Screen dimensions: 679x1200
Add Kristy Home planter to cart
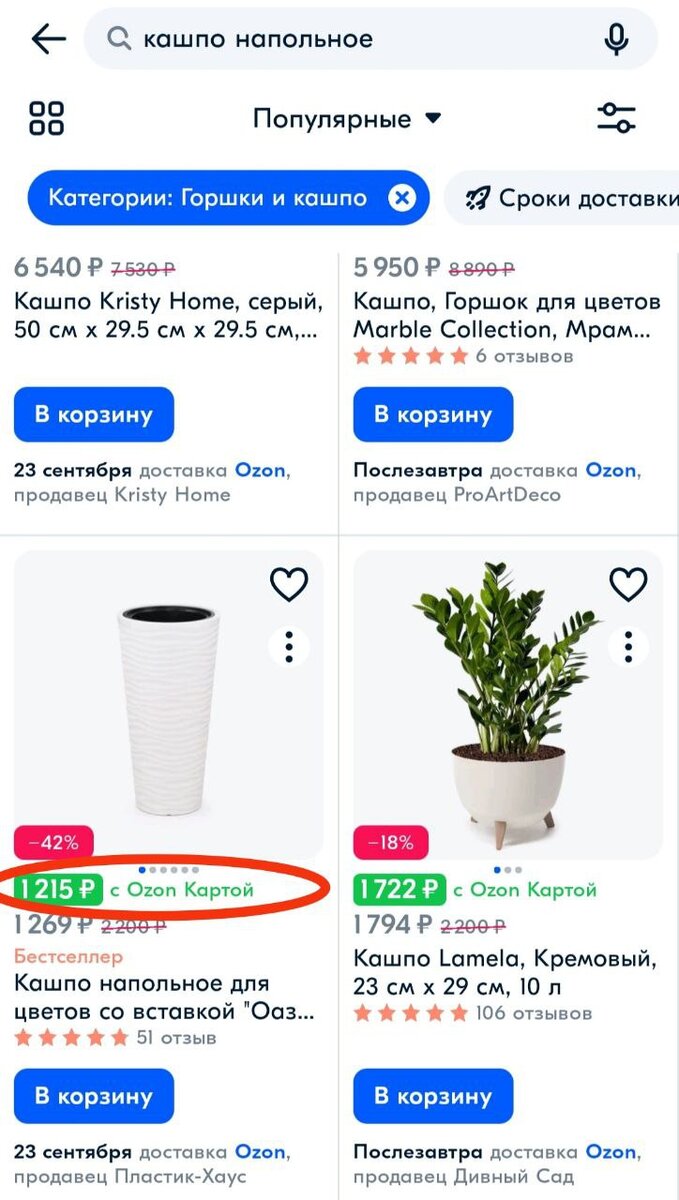[94, 414]
